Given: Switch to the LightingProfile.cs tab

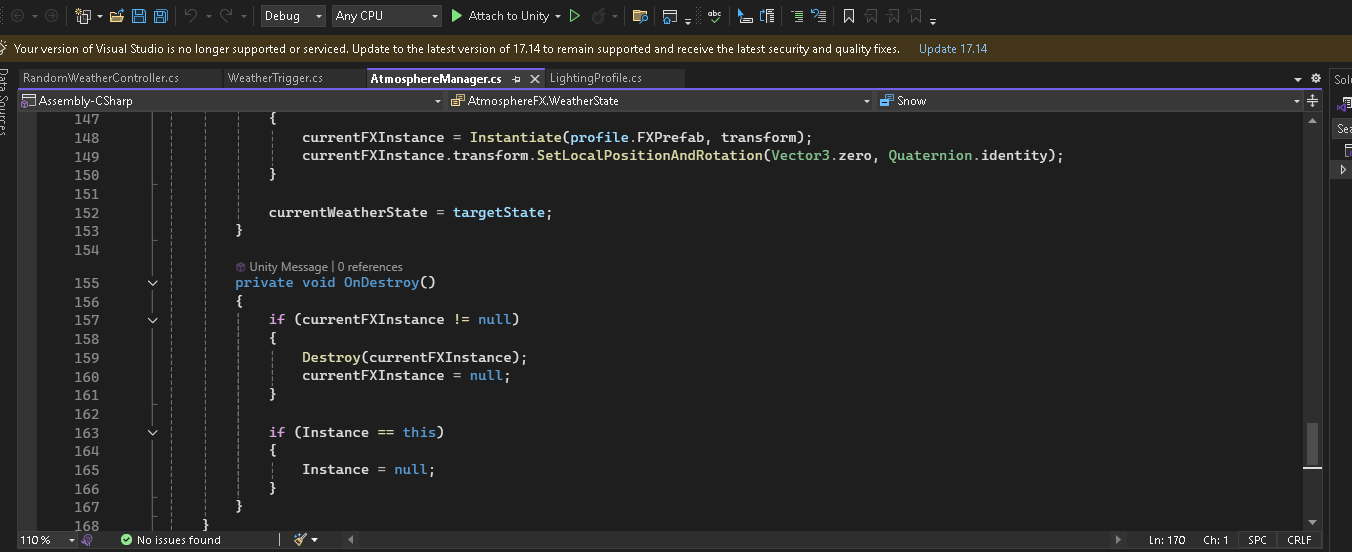Looking at the screenshot, I should pos(596,78).
